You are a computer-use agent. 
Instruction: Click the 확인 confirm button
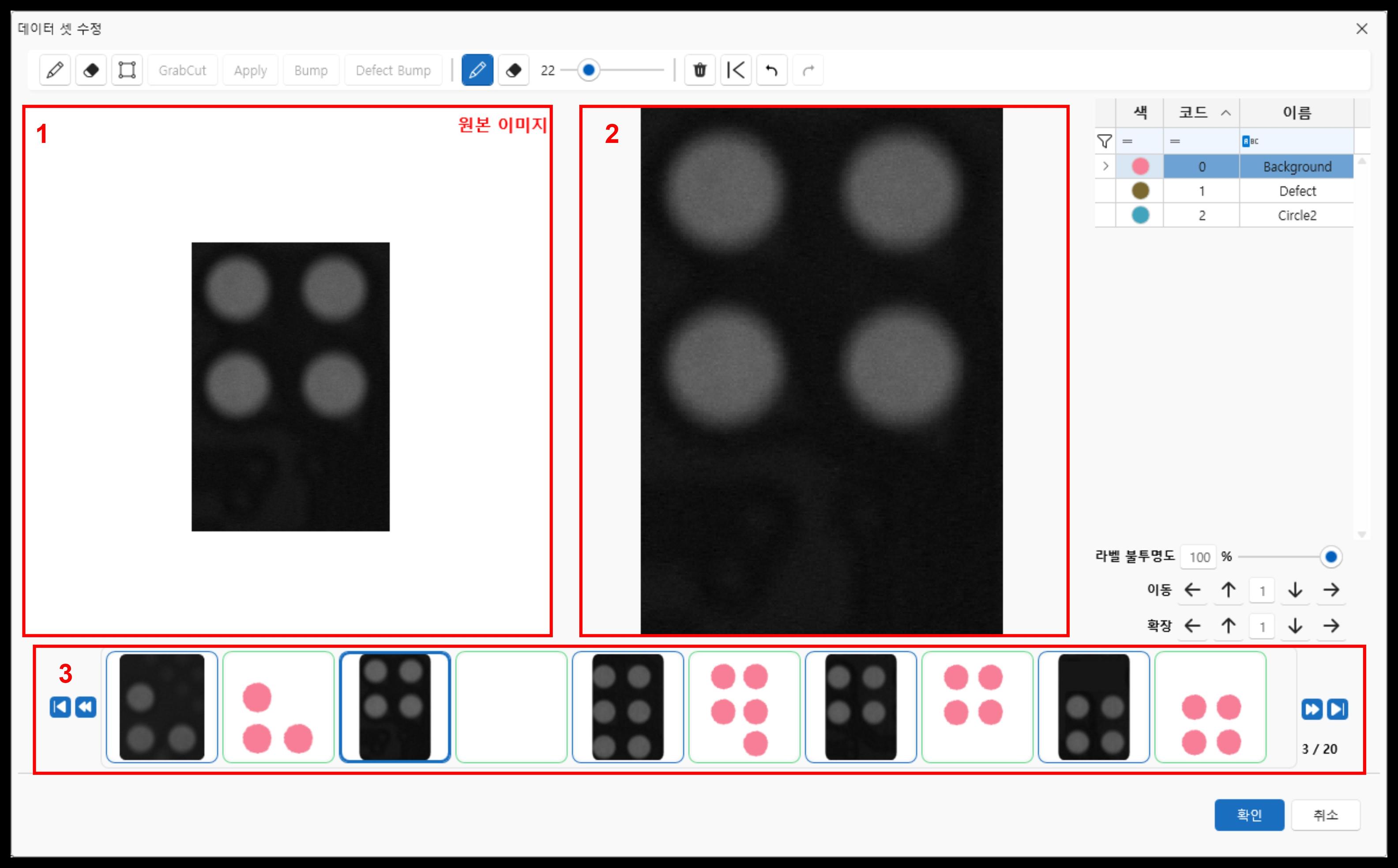pos(1249,815)
